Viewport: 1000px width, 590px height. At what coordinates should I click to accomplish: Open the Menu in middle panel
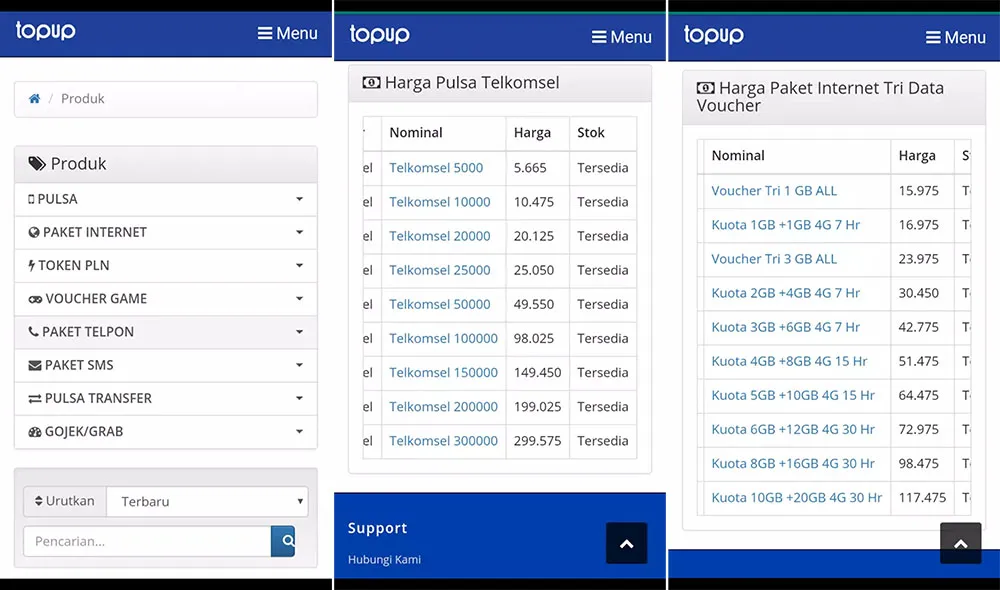click(x=621, y=37)
